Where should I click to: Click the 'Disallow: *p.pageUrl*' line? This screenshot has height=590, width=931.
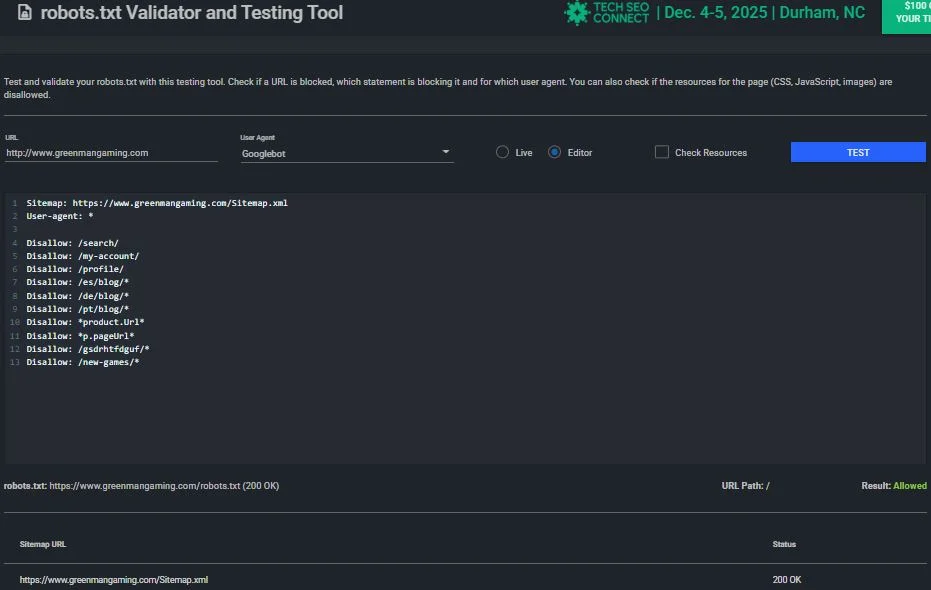coord(80,336)
